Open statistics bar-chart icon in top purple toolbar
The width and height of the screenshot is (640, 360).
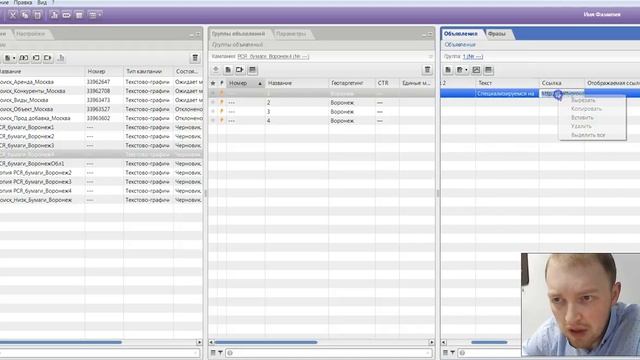tap(54, 15)
